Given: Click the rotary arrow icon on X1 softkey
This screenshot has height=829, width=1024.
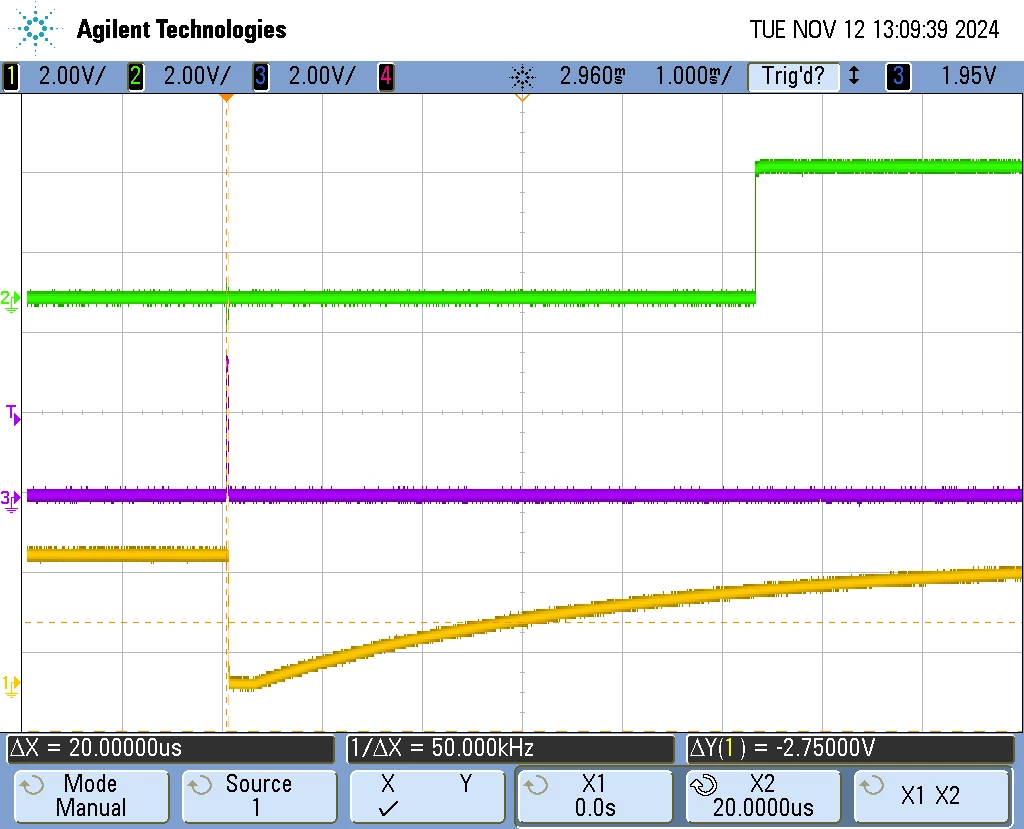Looking at the screenshot, I should [536, 785].
